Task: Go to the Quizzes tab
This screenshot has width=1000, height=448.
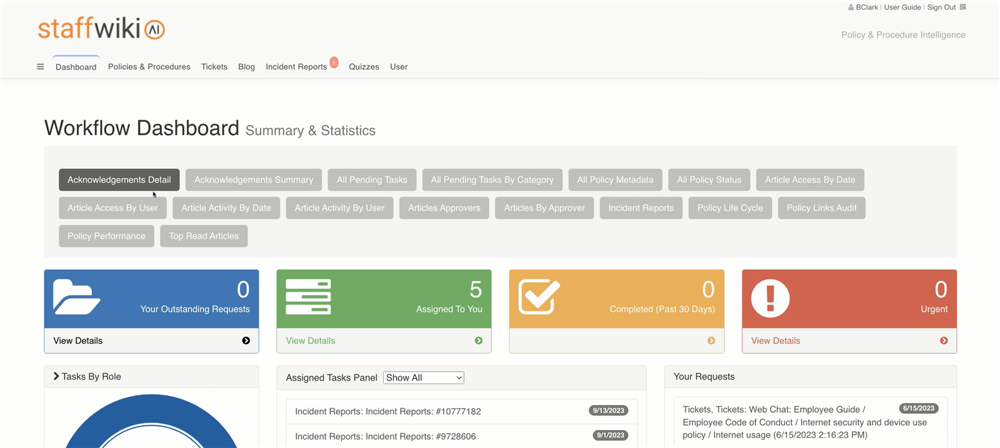Action: (x=364, y=67)
